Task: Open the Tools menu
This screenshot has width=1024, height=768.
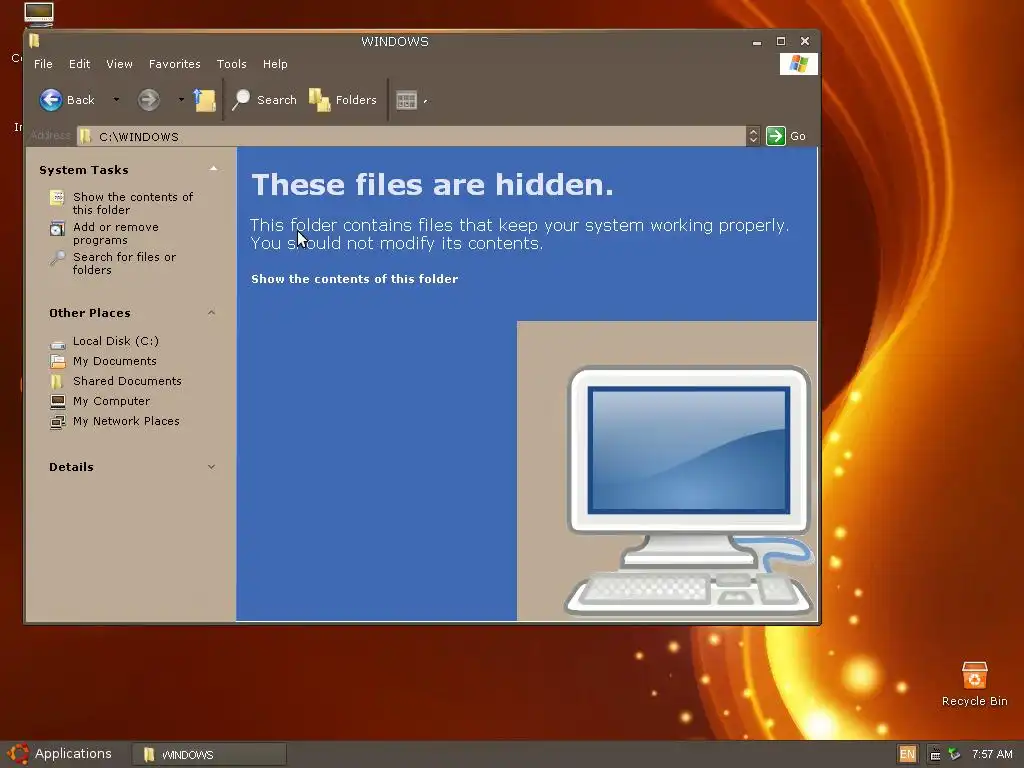Action: (x=232, y=64)
